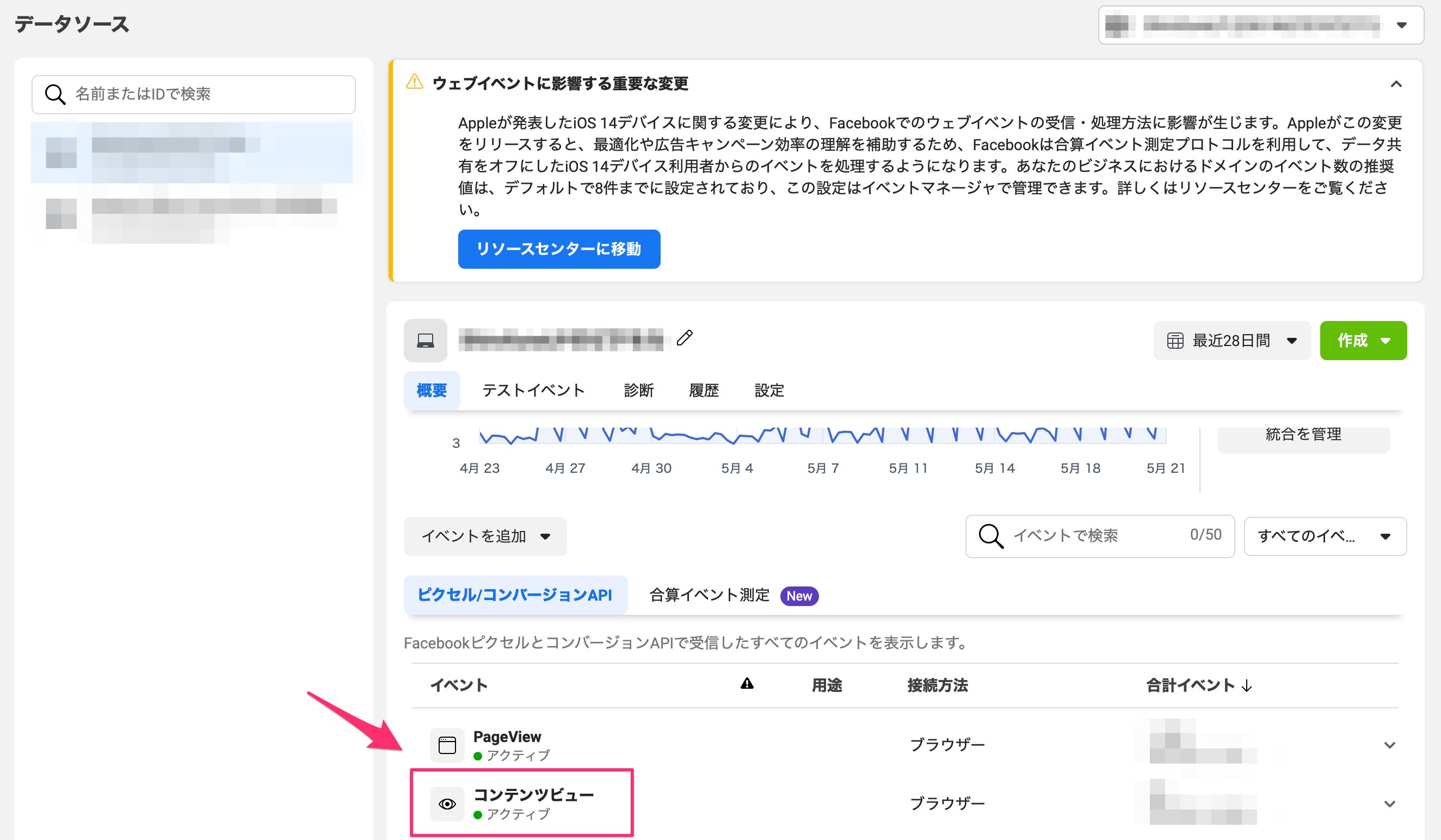Click the 名前またはIDで検索 search field
This screenshot has width=1441, height=840.
194,94
